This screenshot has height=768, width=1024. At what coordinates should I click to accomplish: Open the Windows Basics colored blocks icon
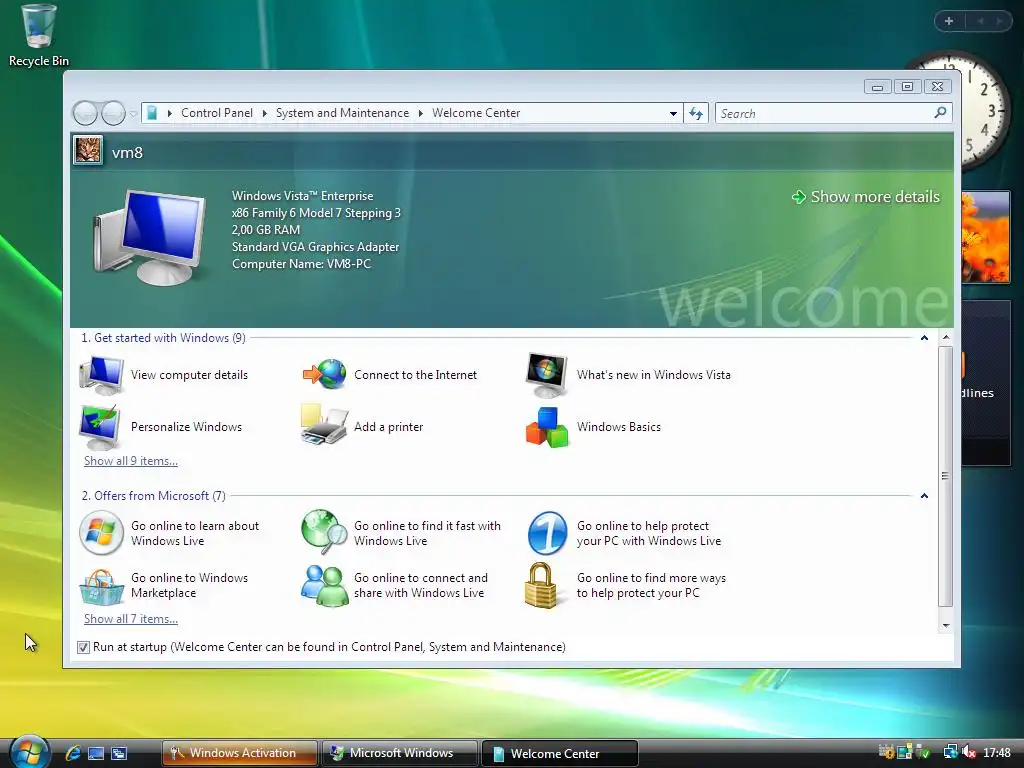pos(547,427)
